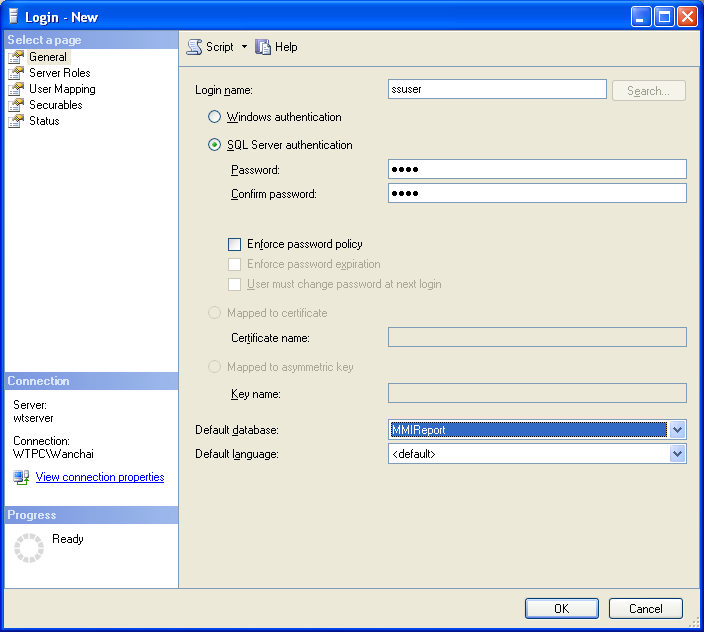Open the General page
Screen dimensions: 704x632
[48, 57]
